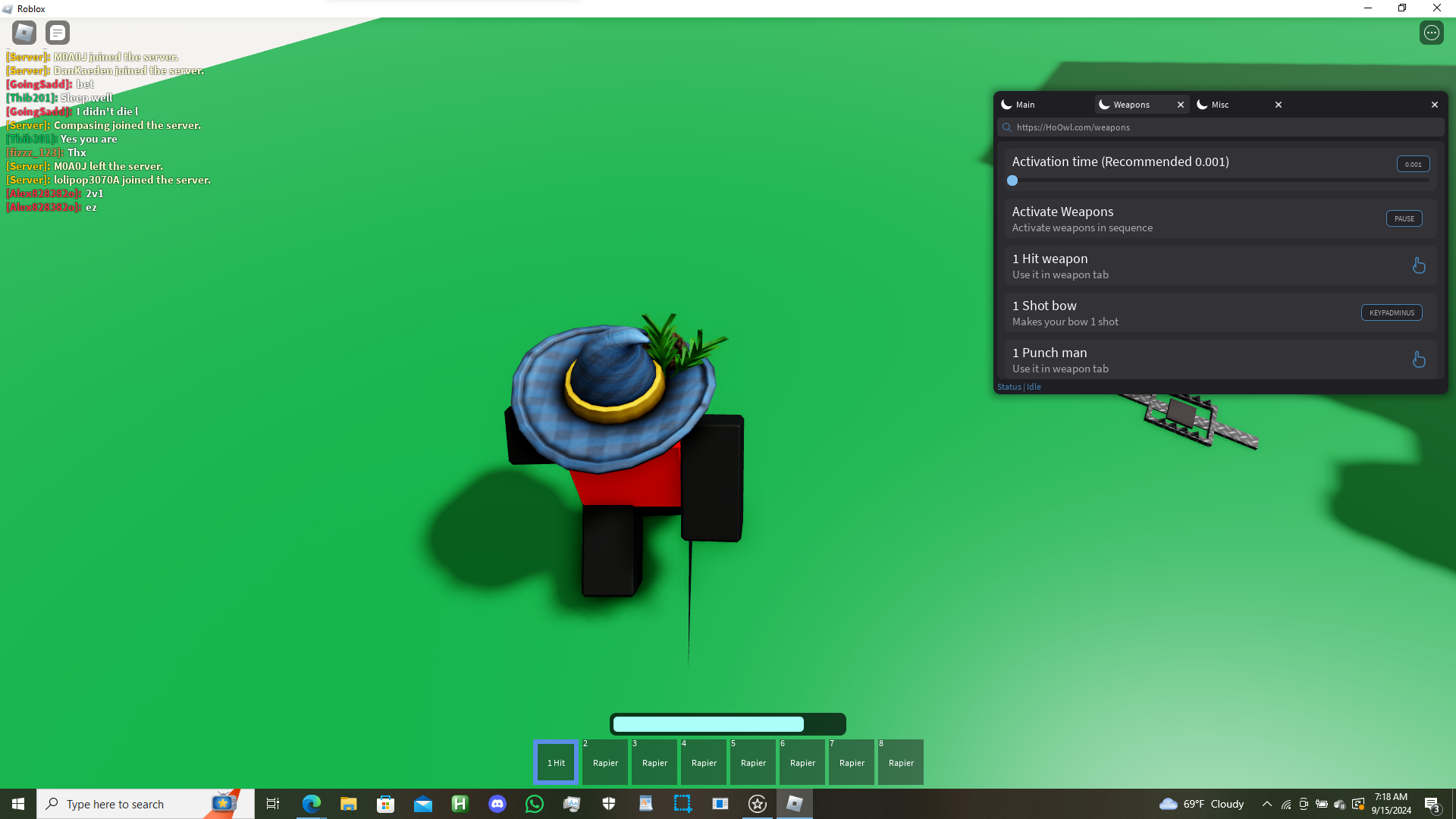The image size is (1456, 819).
Task: Expand the system tray hidden icons chevron
Action: pyautogui.click(x=1266, y=804)
